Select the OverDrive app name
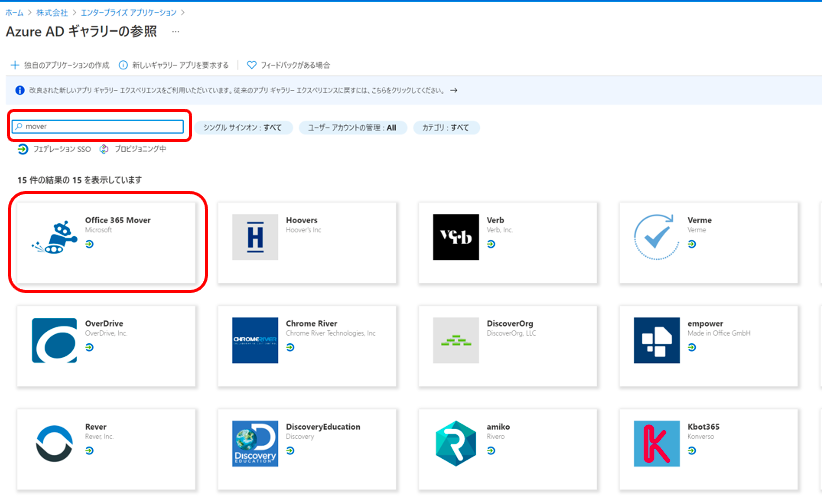The height and width of the screenshot is (498, 822). 104,323
